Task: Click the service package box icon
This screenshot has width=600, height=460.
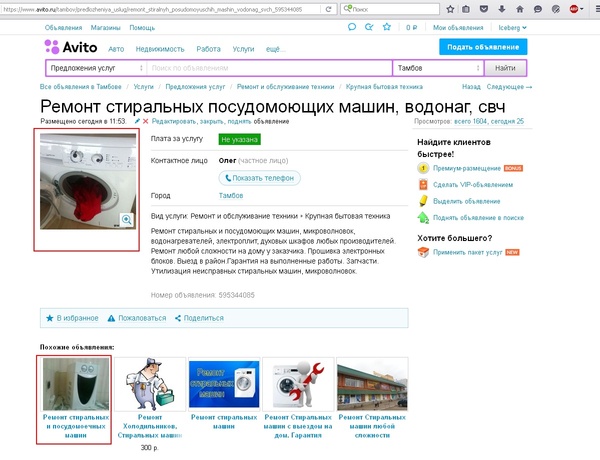Action: click(423, 252)
